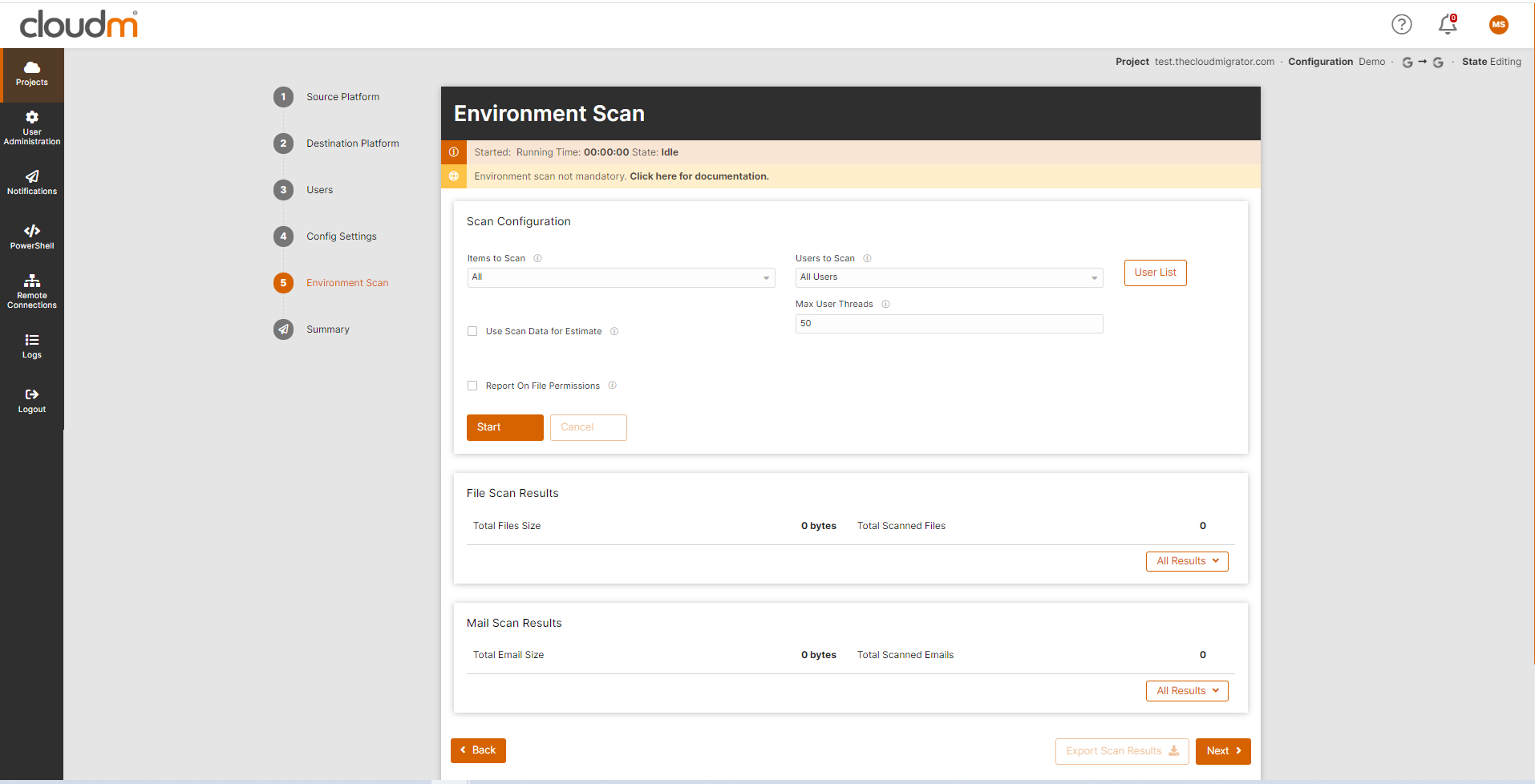
Task: Click here for documentation link
Action: 699,176
